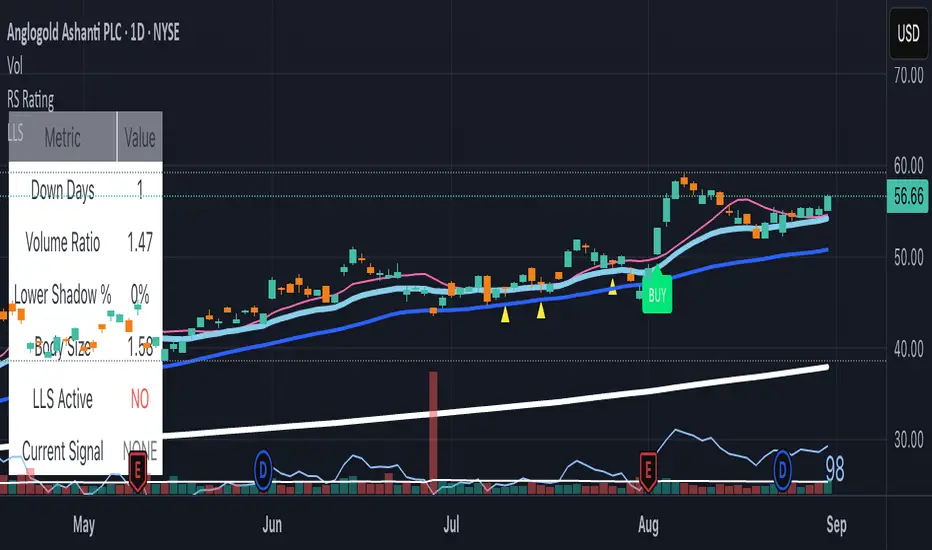Click the May earnings E marker
This screenshot has height=550, width=932.
pos(137,472)
